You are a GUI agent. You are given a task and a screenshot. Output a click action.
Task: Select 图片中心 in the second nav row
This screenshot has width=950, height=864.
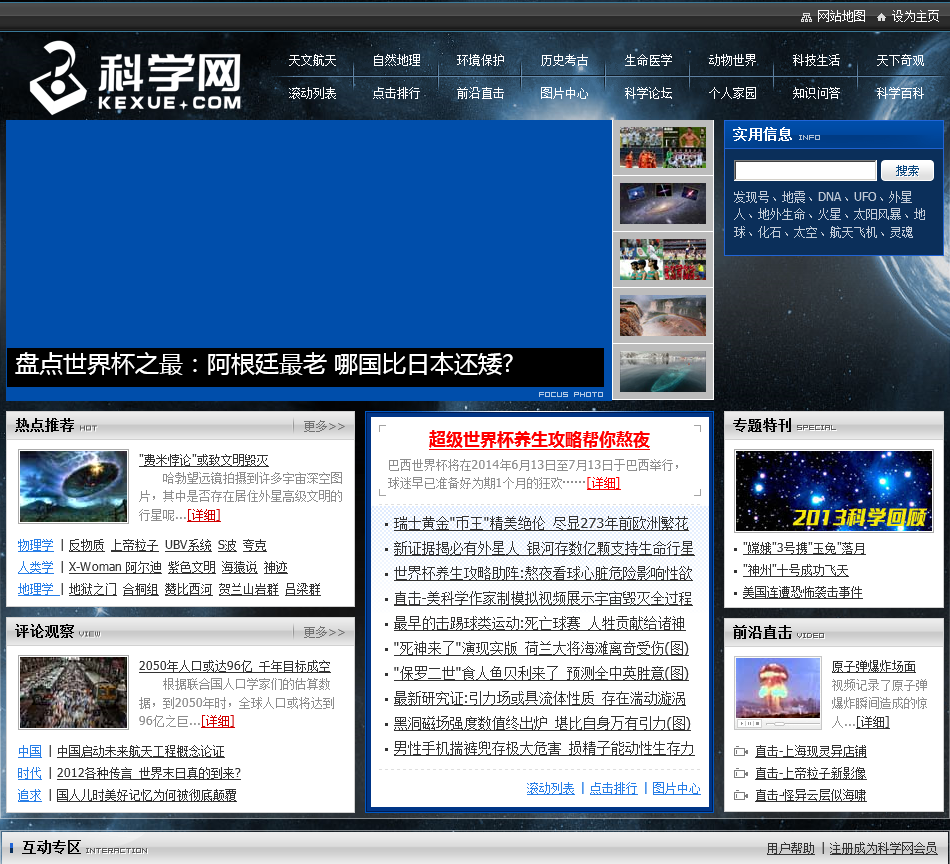click(x=564, y=93)
